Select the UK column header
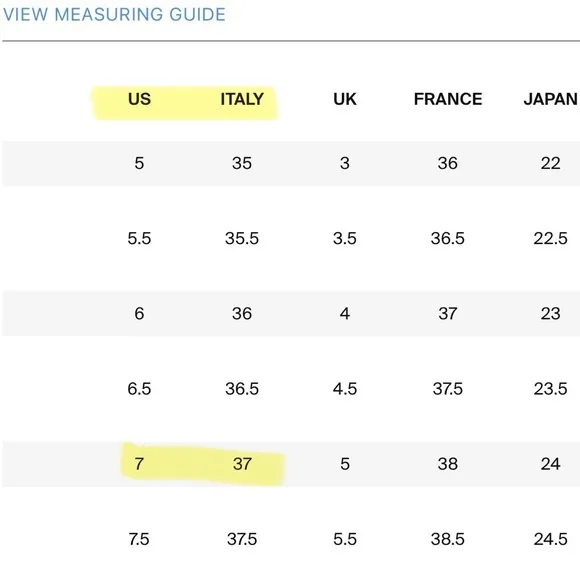Image resolution: width=580 pixels, height=580 pixels. [345, 99]
